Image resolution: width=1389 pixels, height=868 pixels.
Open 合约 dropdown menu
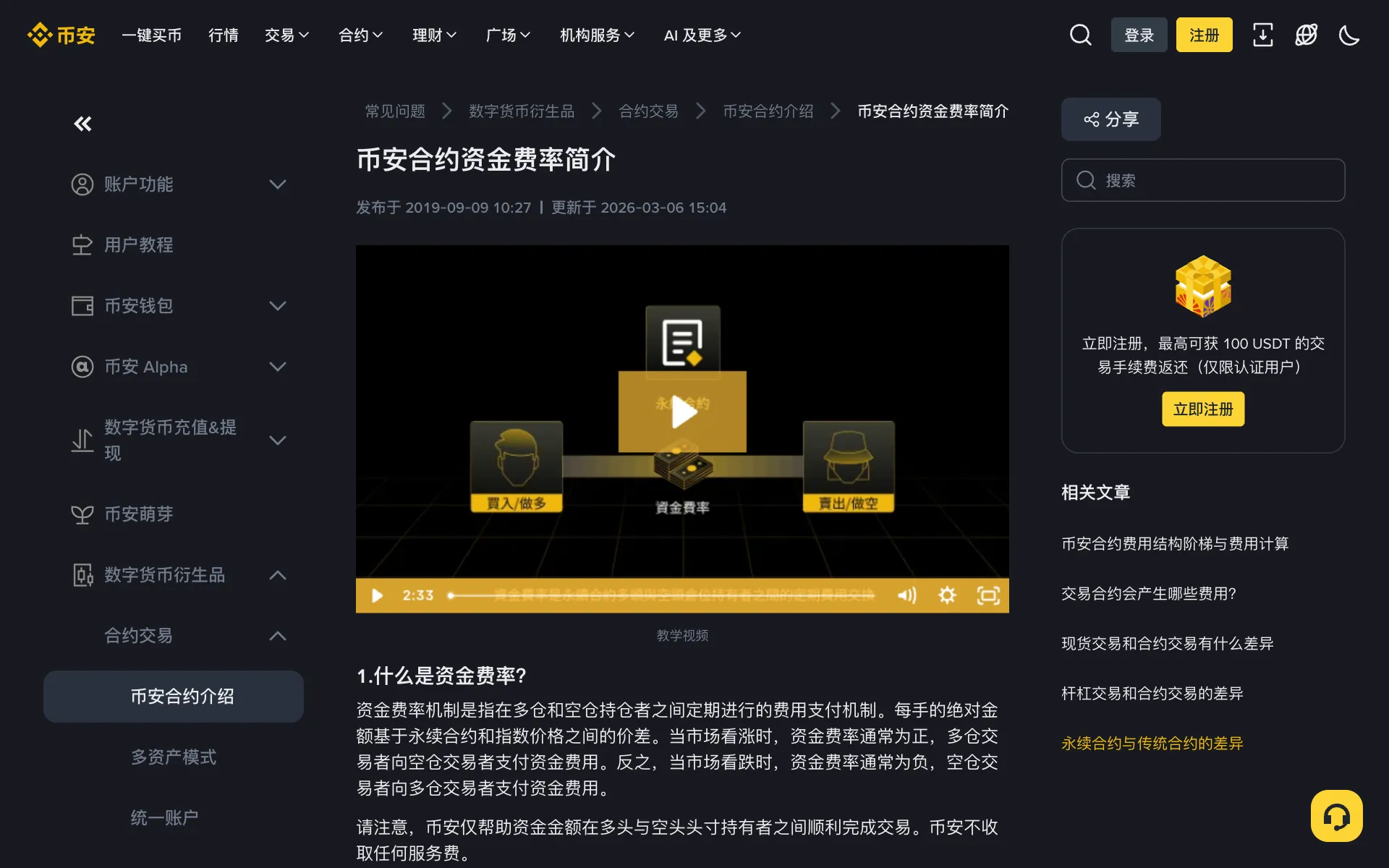[x=360, y=35]
